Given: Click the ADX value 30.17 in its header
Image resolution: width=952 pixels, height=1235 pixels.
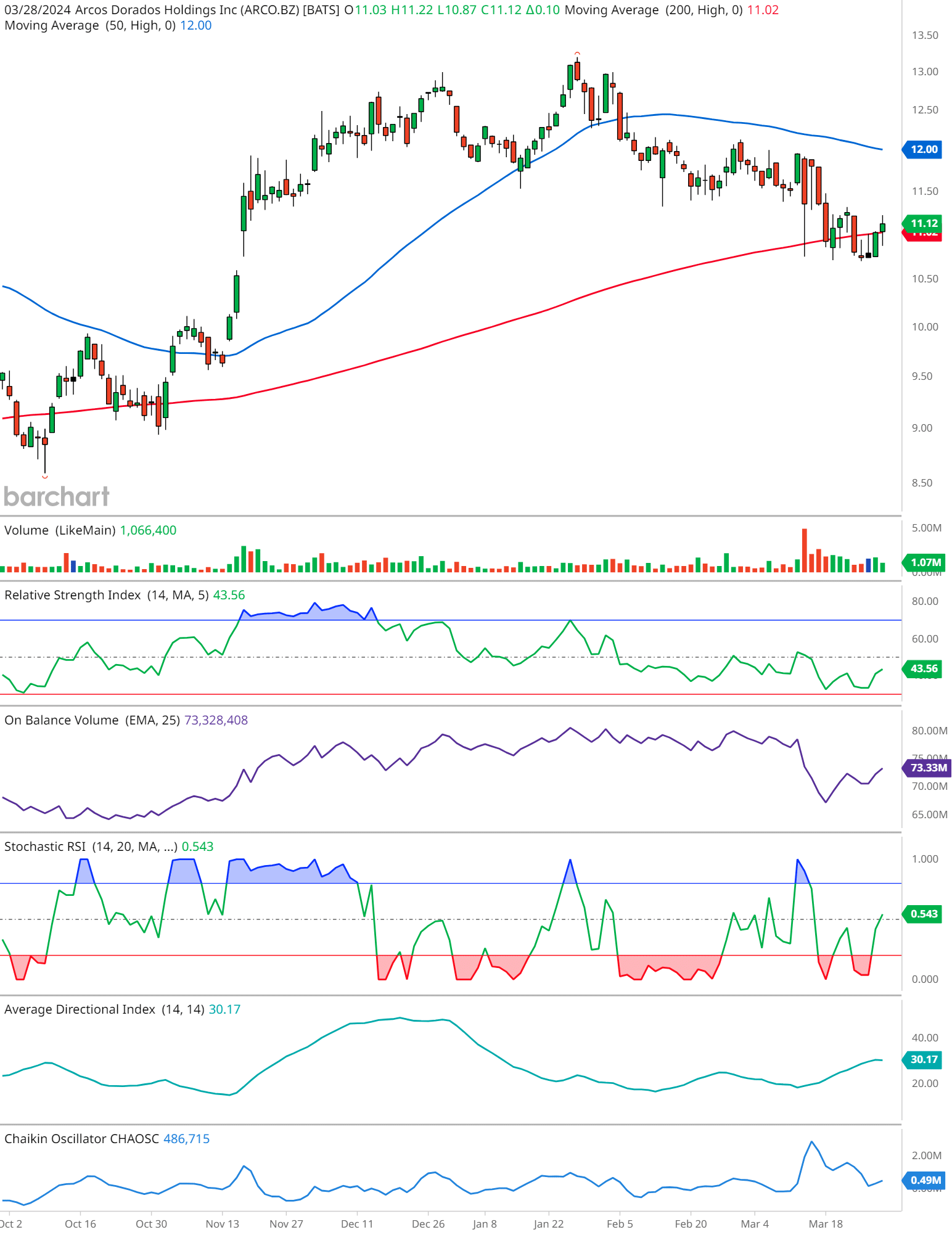Looking at the screenshot, I should click(224, 1009).
